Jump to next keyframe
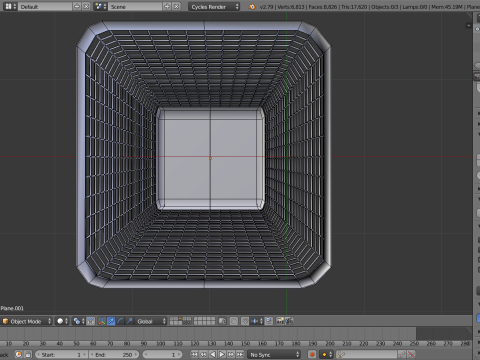The width and height of the screenshot is (480, 360). [x=231, y=355]
